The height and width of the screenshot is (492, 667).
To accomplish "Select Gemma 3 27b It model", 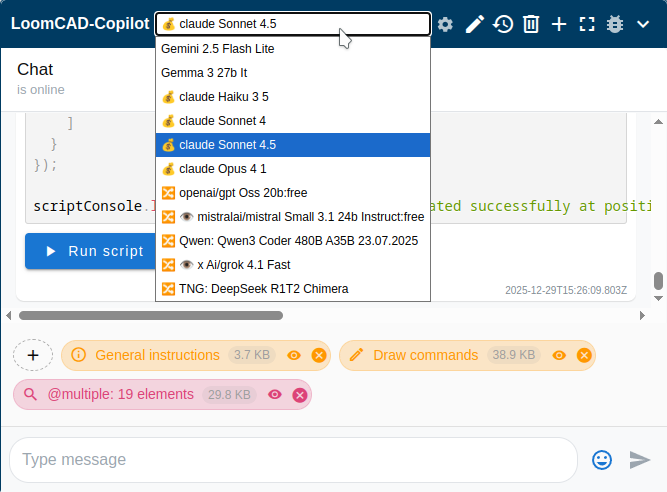I will click(x=293, y=73).
